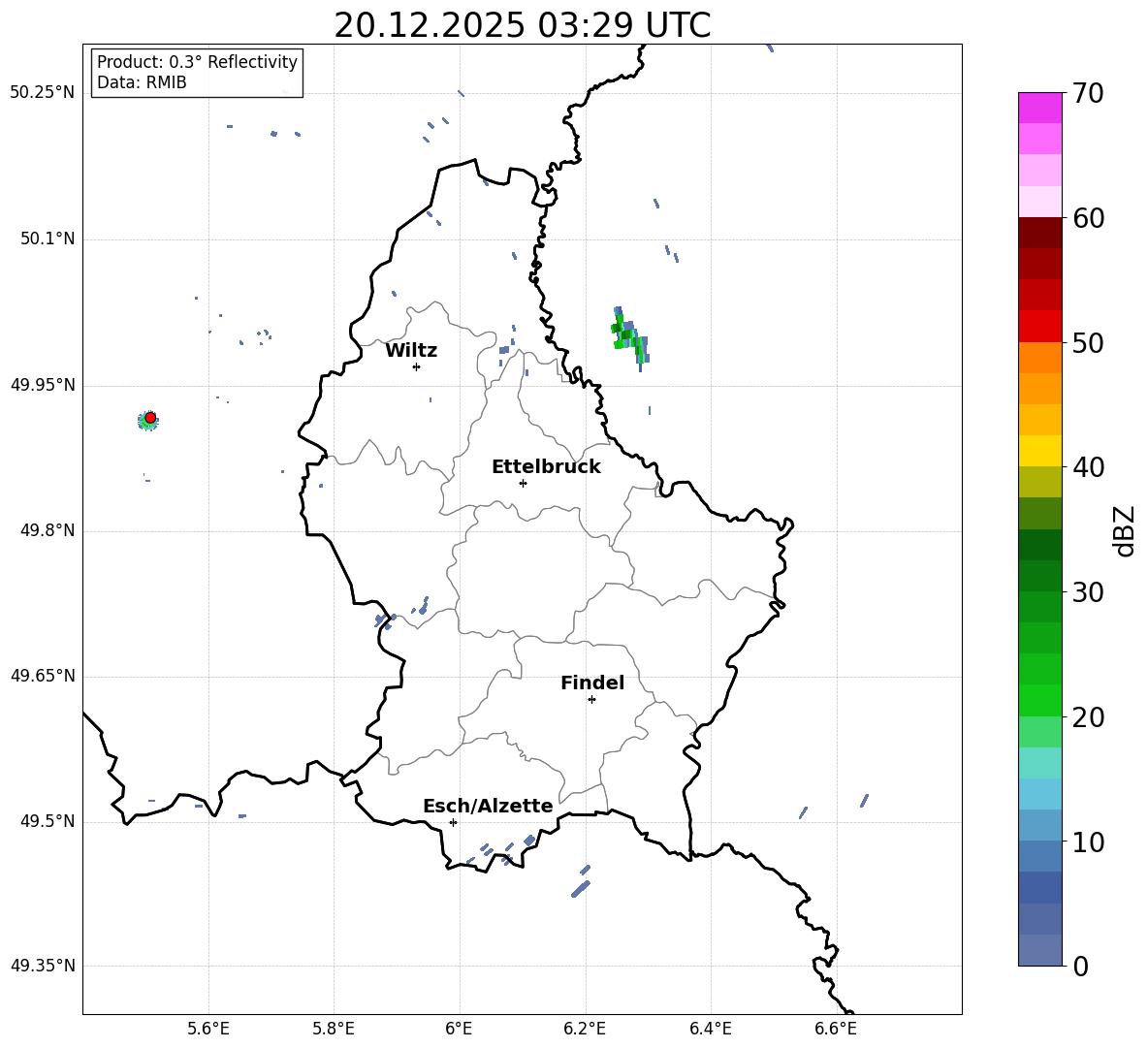Click the Wiltz station label
Image resolution: width=1148 pixels, height=1048 pixels.
click(x=411, y=351)
